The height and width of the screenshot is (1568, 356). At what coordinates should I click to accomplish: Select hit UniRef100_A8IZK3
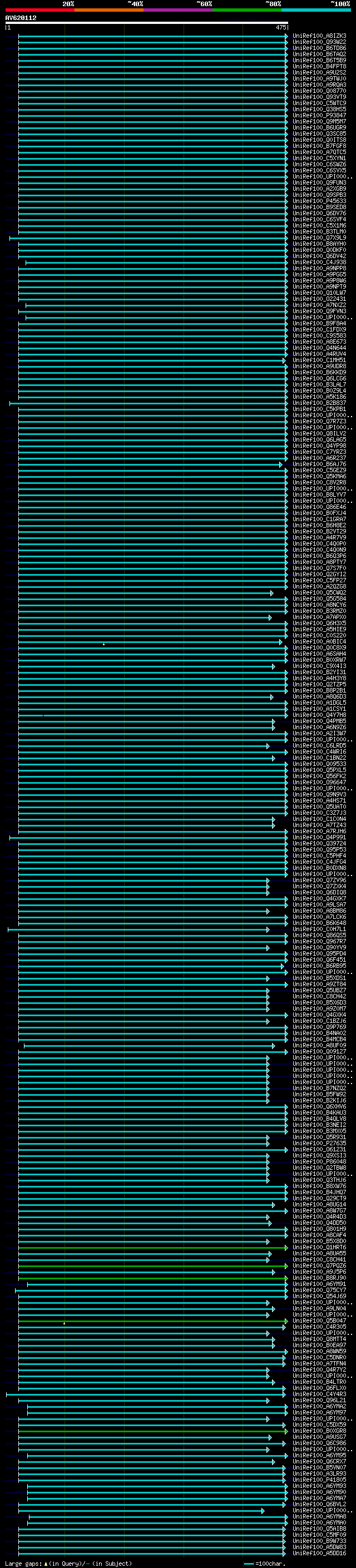point(319,36)
